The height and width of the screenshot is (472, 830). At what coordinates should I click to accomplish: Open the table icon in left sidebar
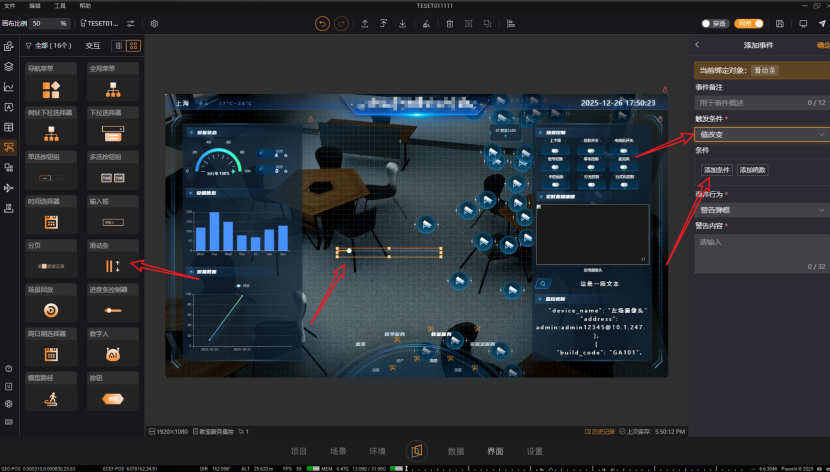point(8,127)
